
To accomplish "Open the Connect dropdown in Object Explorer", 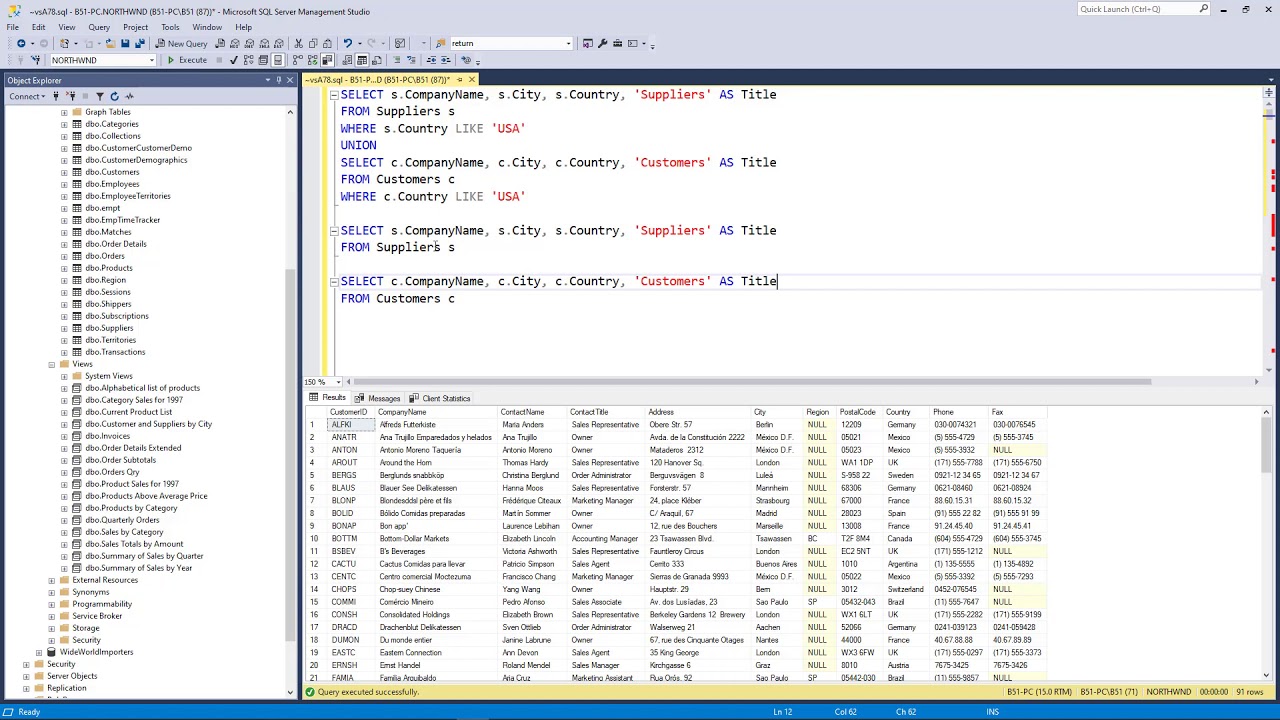I will pos(27,96).
